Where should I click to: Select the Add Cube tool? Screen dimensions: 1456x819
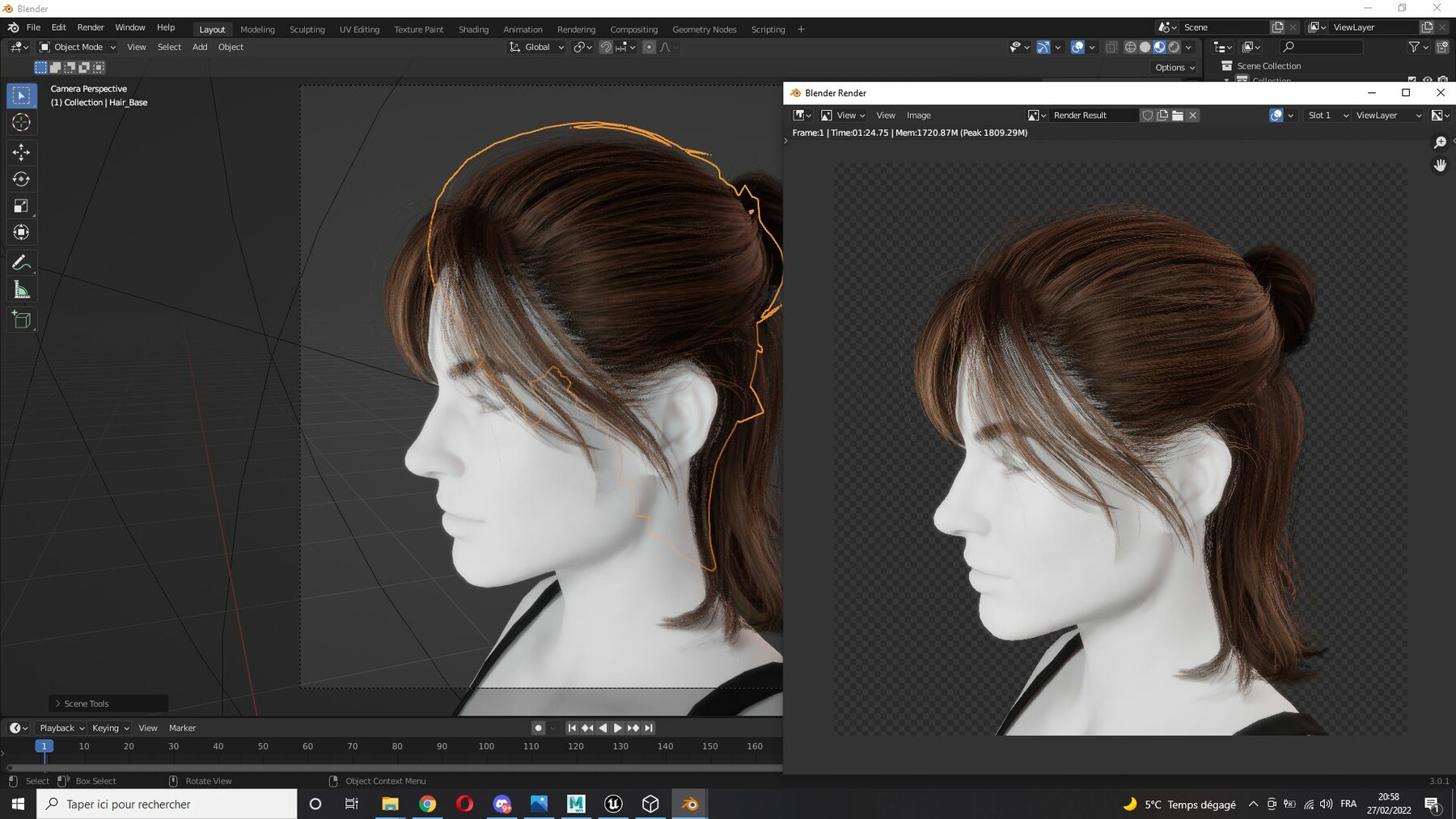(x=22, y=320)
